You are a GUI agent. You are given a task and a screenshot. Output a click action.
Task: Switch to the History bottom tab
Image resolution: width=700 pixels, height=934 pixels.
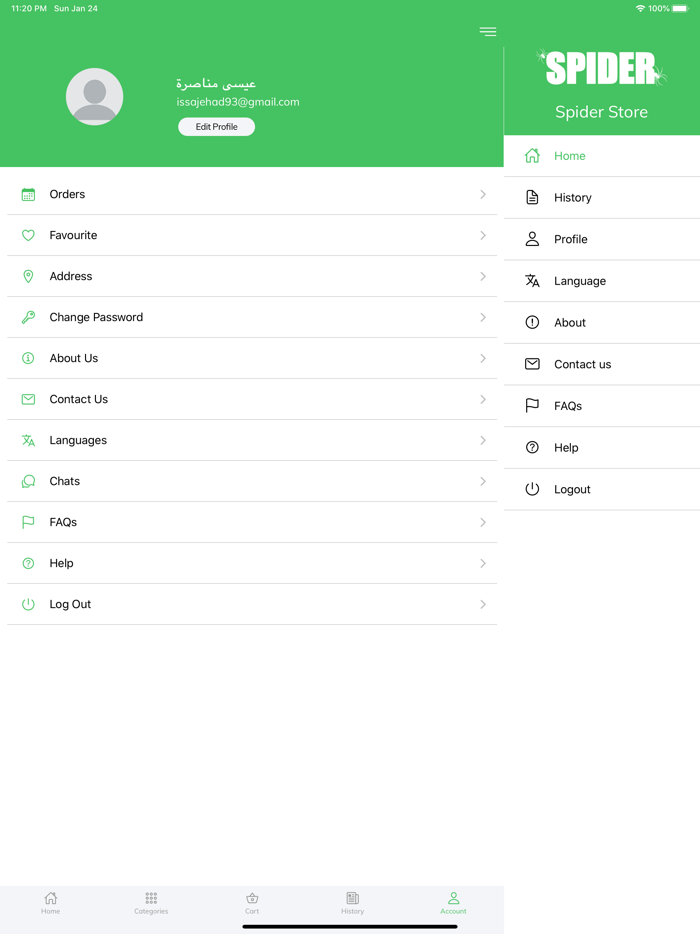tap(353, 903)
